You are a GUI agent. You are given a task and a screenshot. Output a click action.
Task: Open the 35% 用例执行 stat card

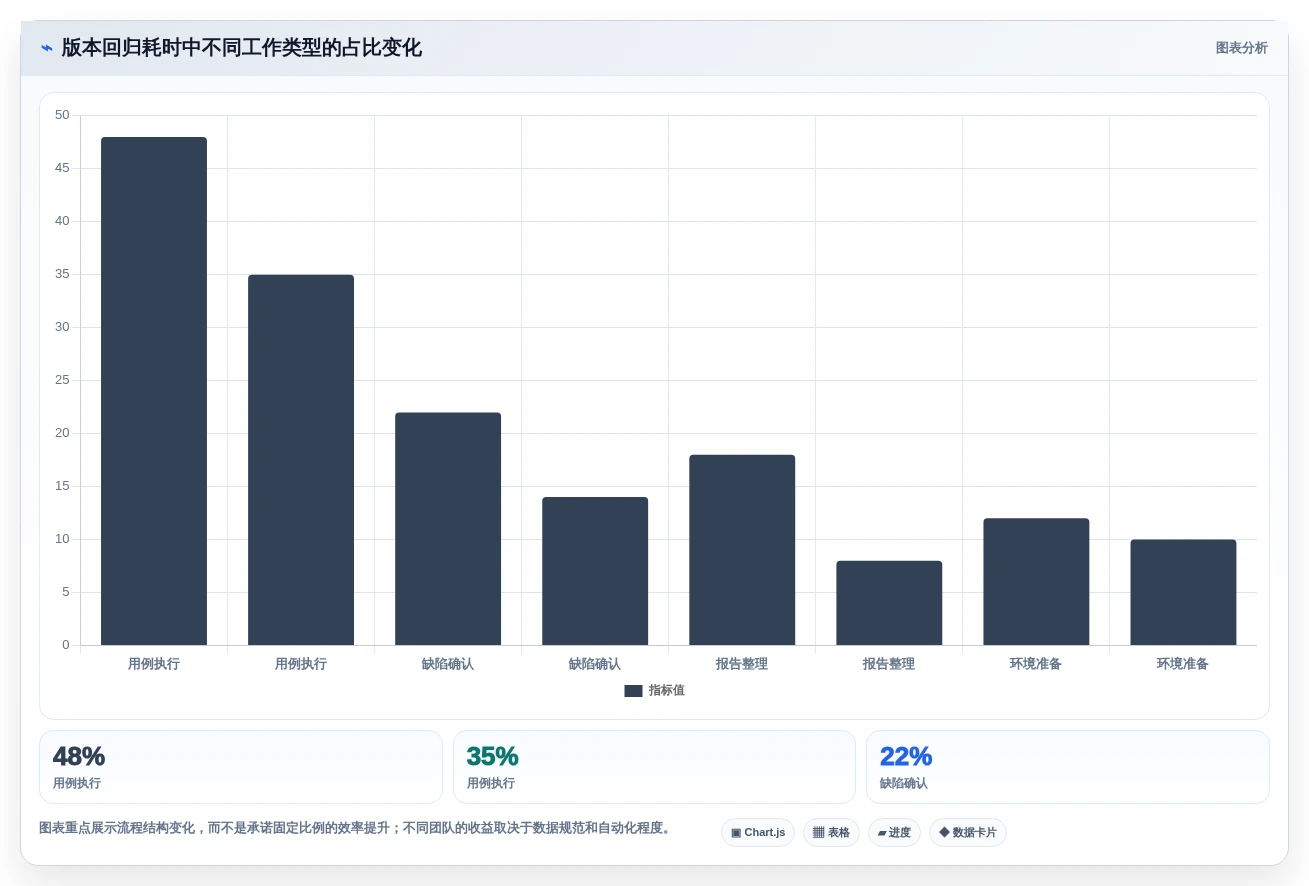click(x=654, y=767)
